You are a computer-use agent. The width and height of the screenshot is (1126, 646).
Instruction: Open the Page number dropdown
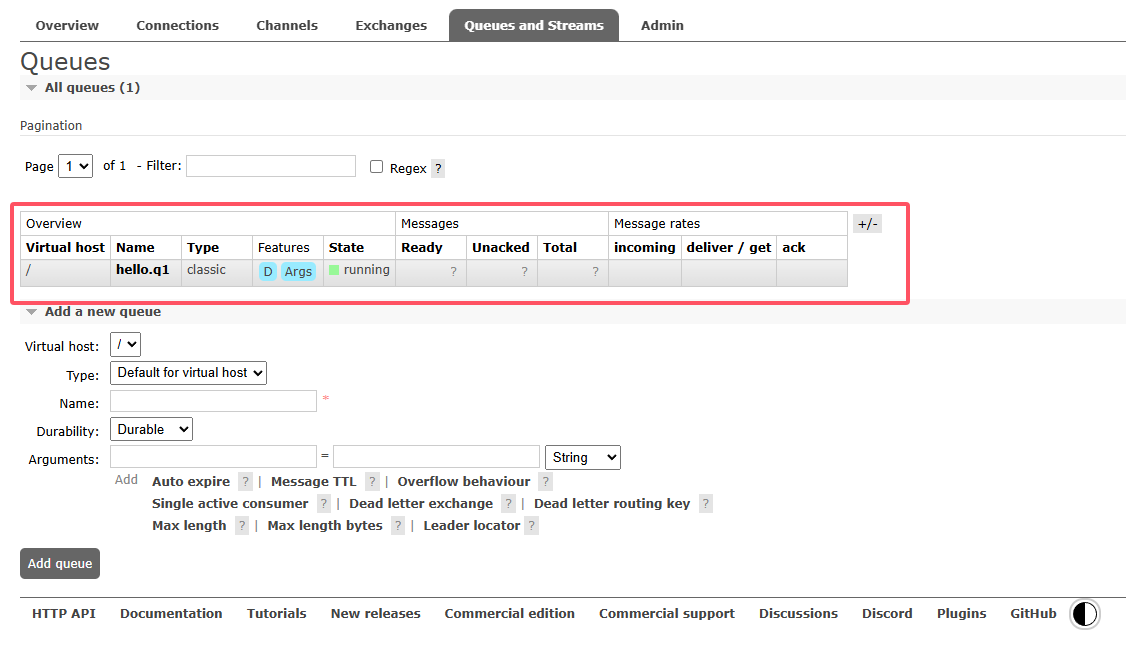pos(75,166)
